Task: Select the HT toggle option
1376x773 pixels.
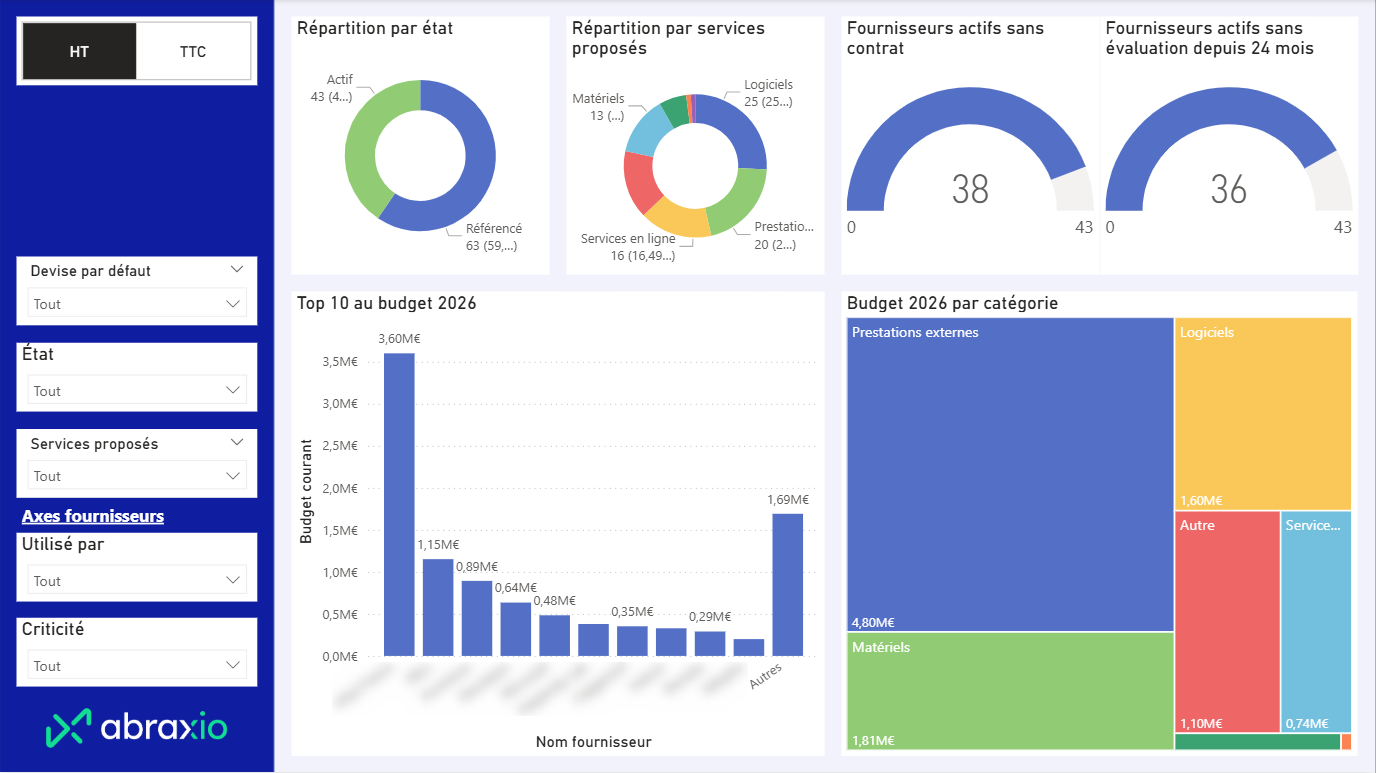Action: coord(79,52)
